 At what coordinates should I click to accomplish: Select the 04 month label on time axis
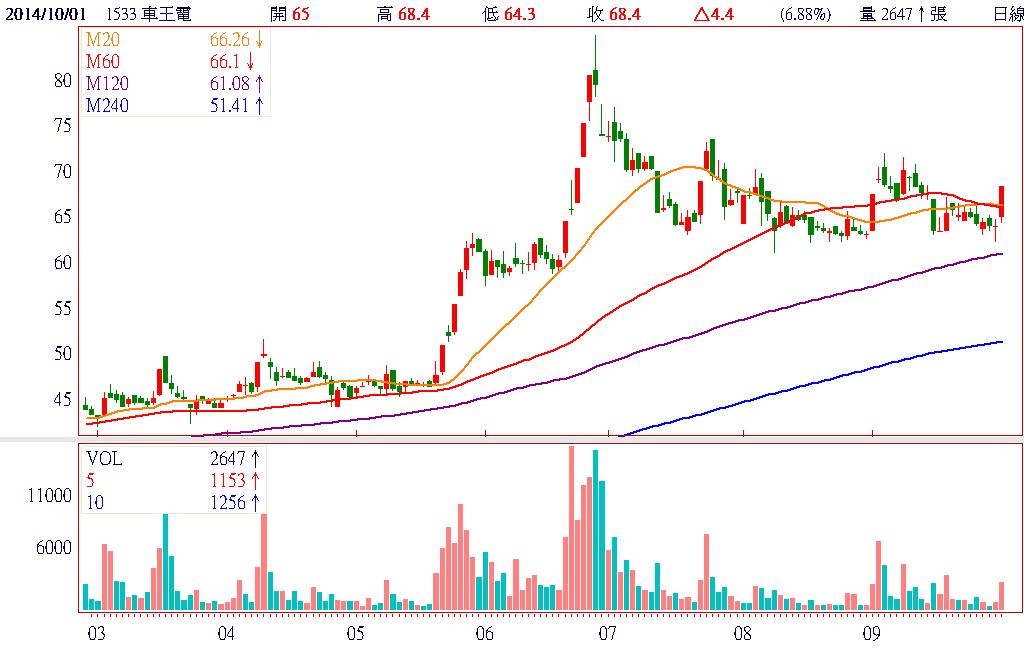[226, 634]
